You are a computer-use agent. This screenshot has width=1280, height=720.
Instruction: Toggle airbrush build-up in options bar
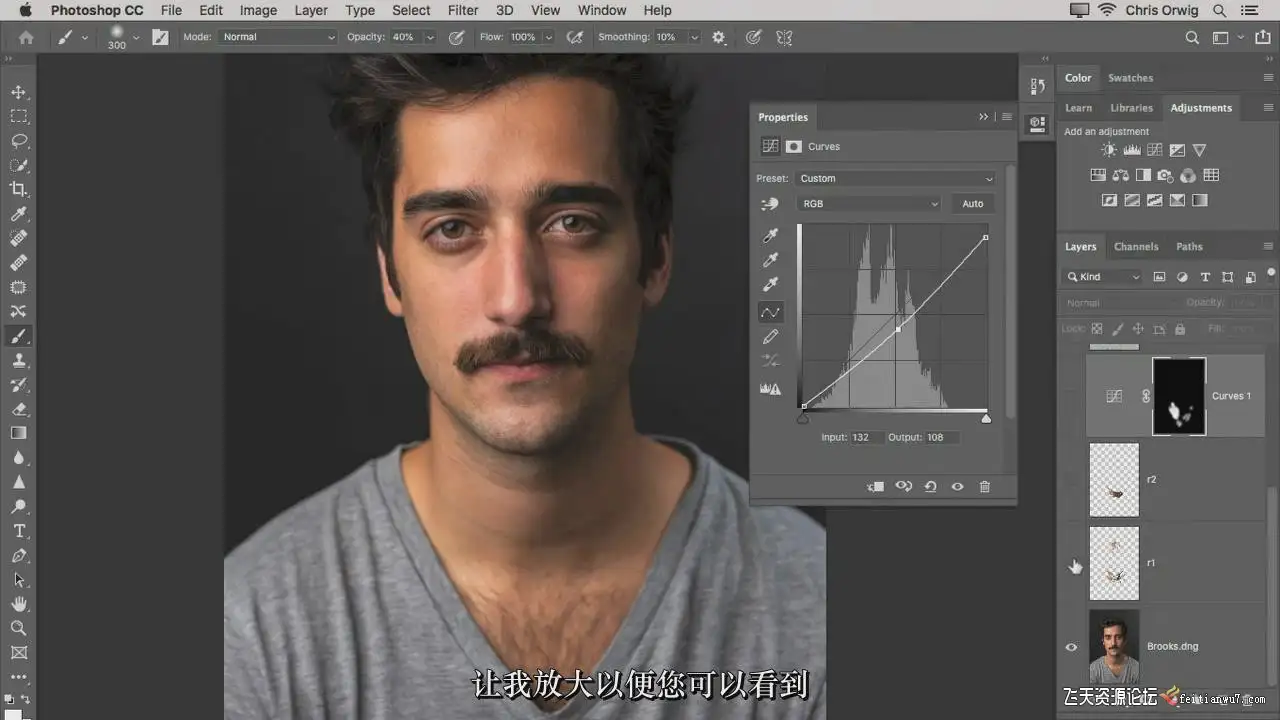pos(575,37)
